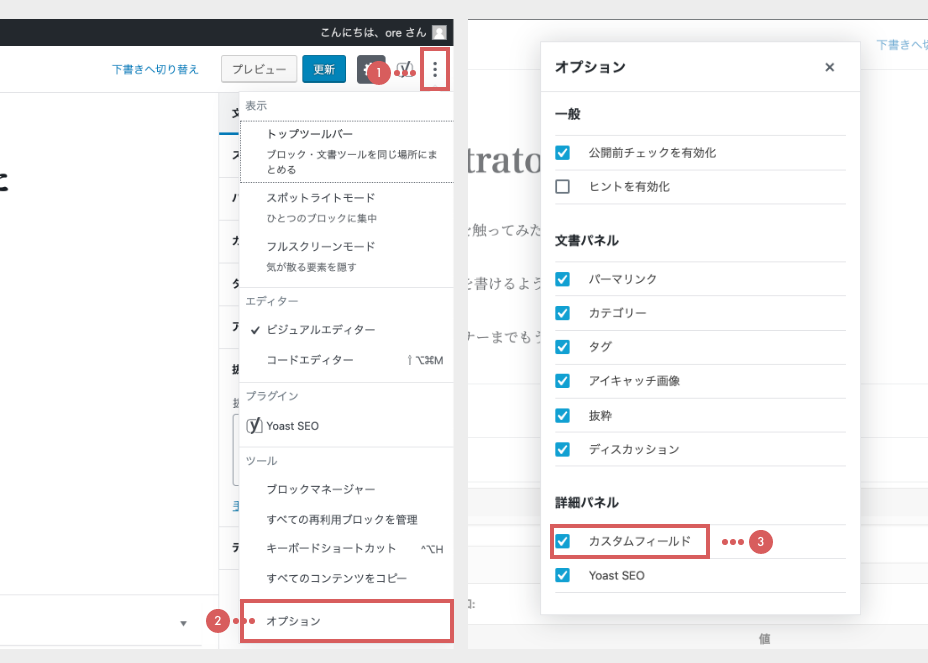928x663 pixels.
Task: Close the オプション dialog with X
Action: [x=829, y=67]
